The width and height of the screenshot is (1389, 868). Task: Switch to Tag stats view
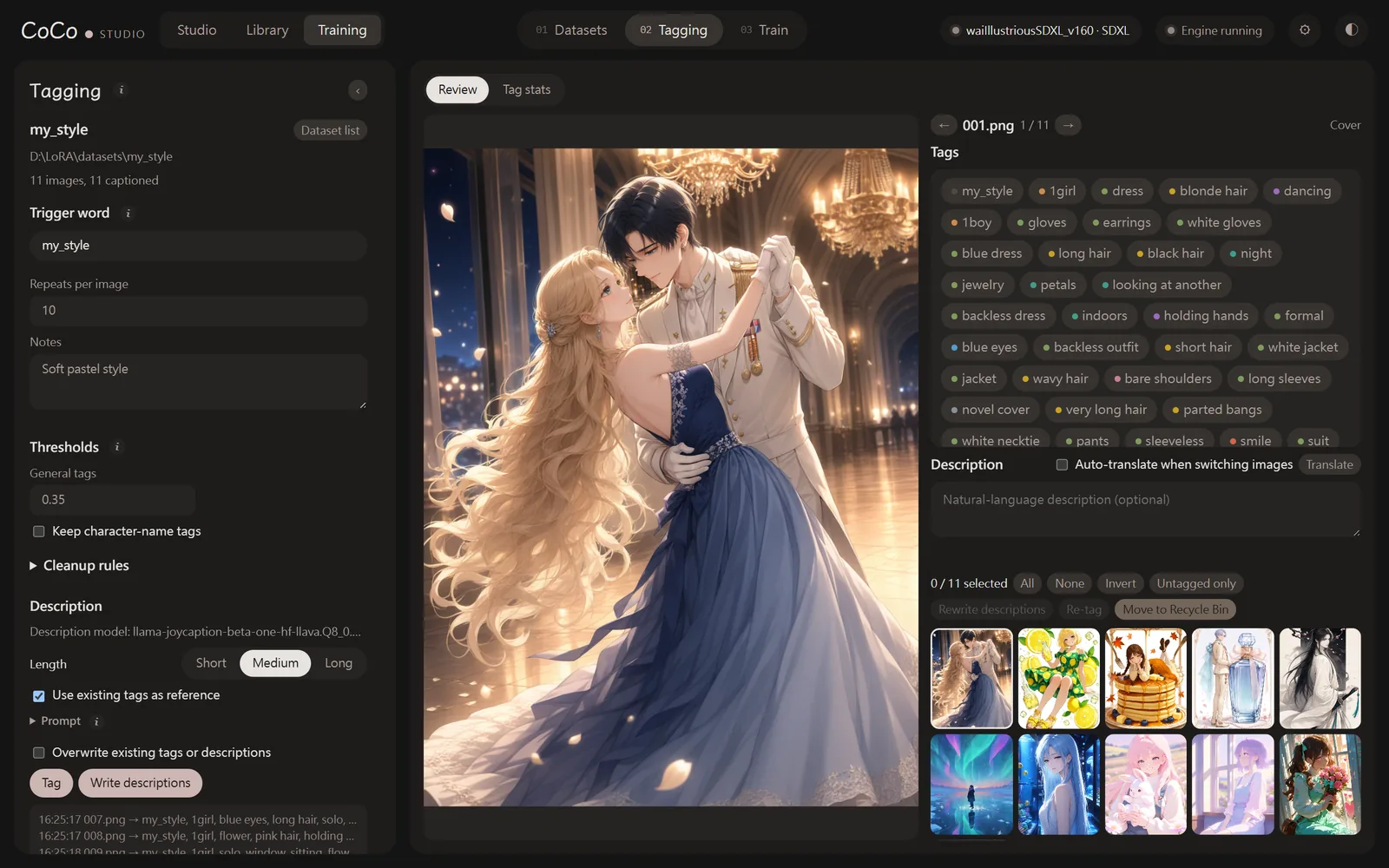click(x=527, y=89)
